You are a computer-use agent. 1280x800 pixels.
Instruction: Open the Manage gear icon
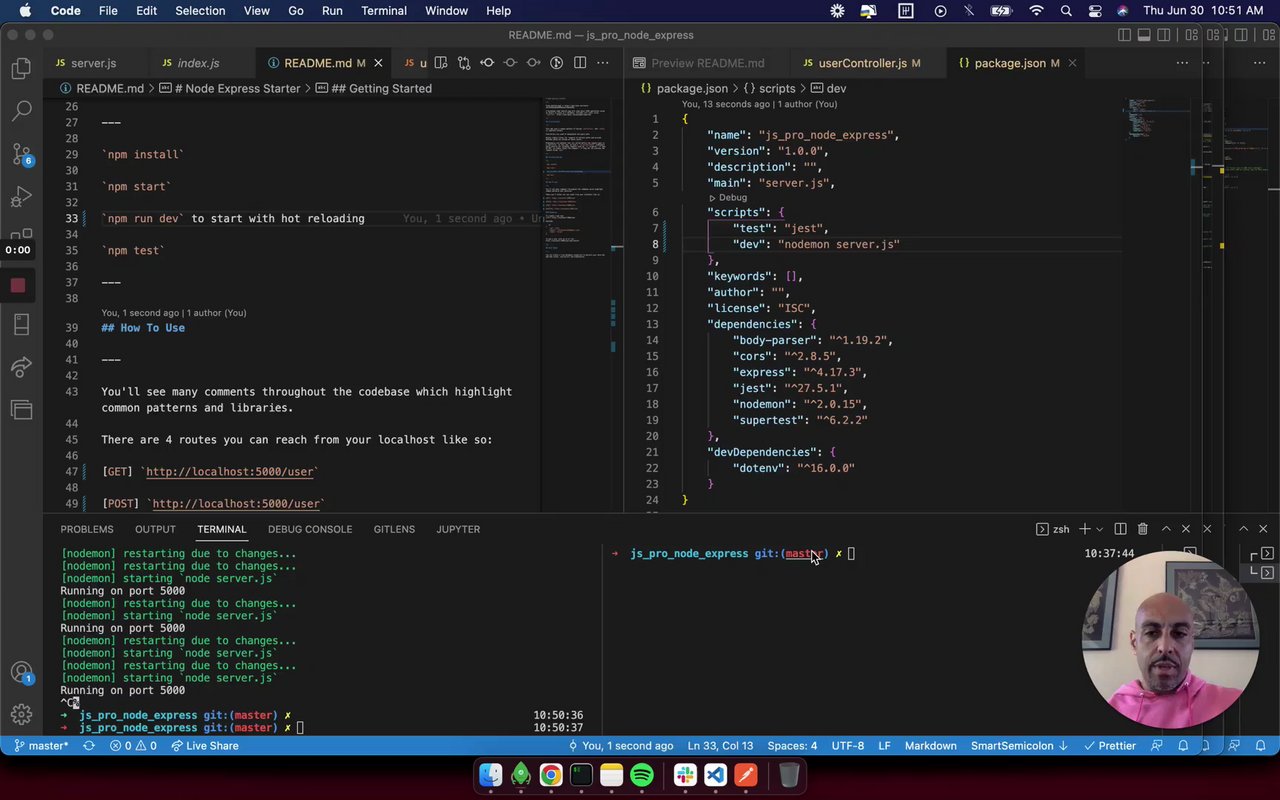(21, 714)
